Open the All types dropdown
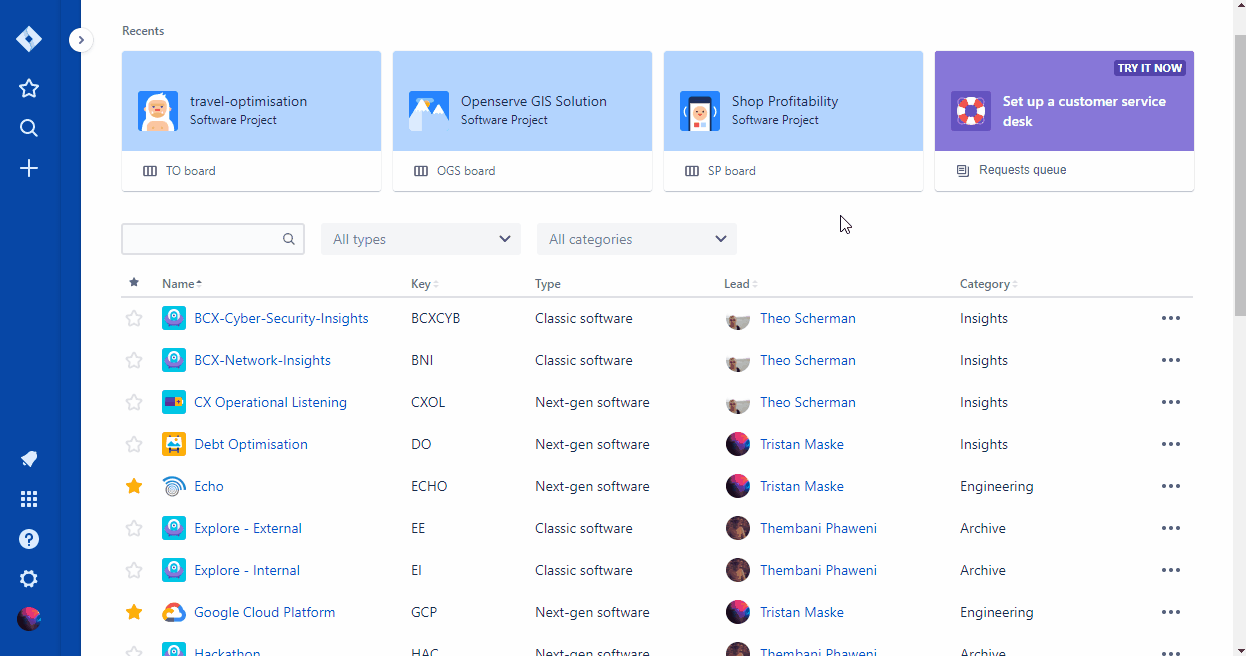1246x656 pixels. (421, 239)
